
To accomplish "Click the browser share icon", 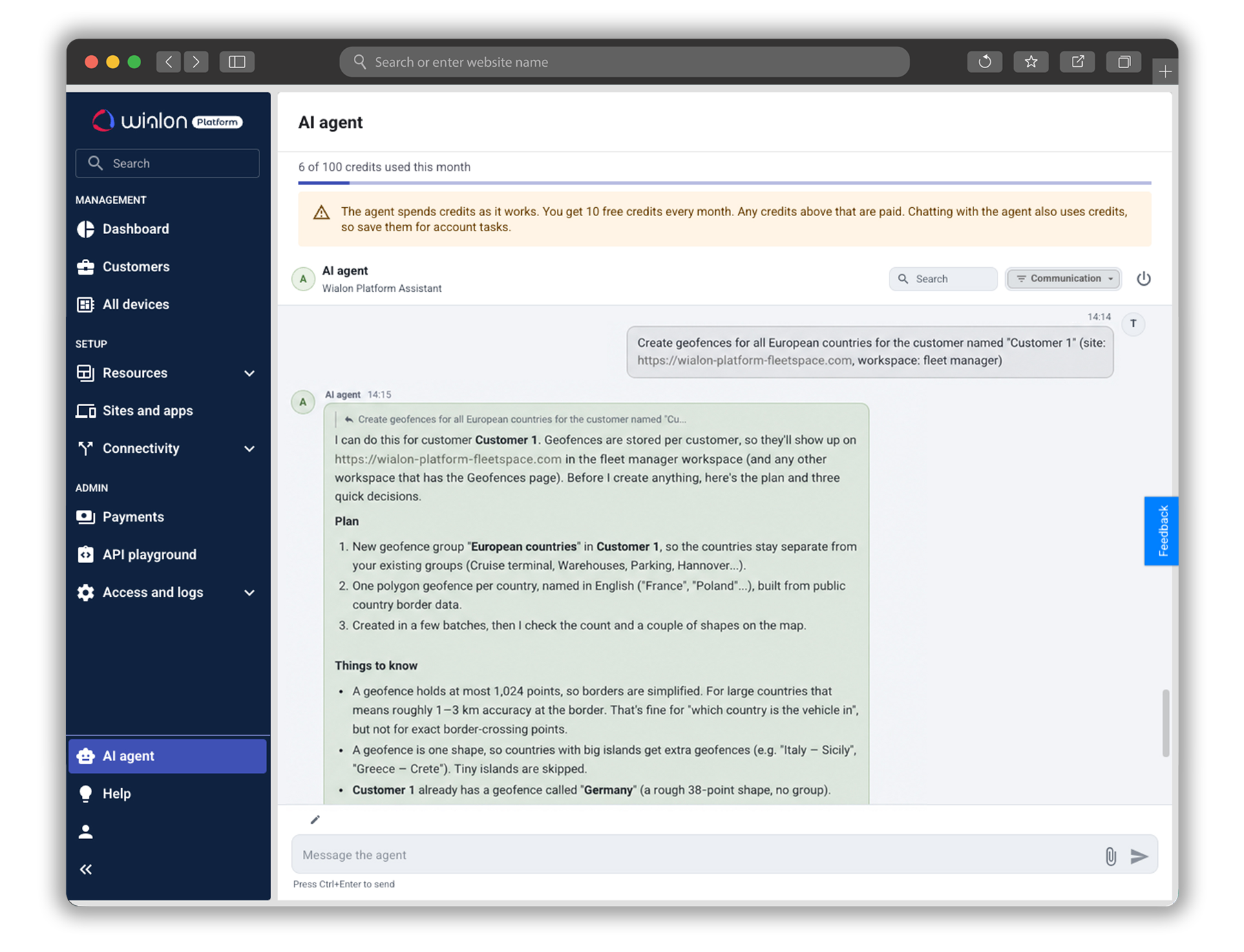I will tap(1077, 62).
